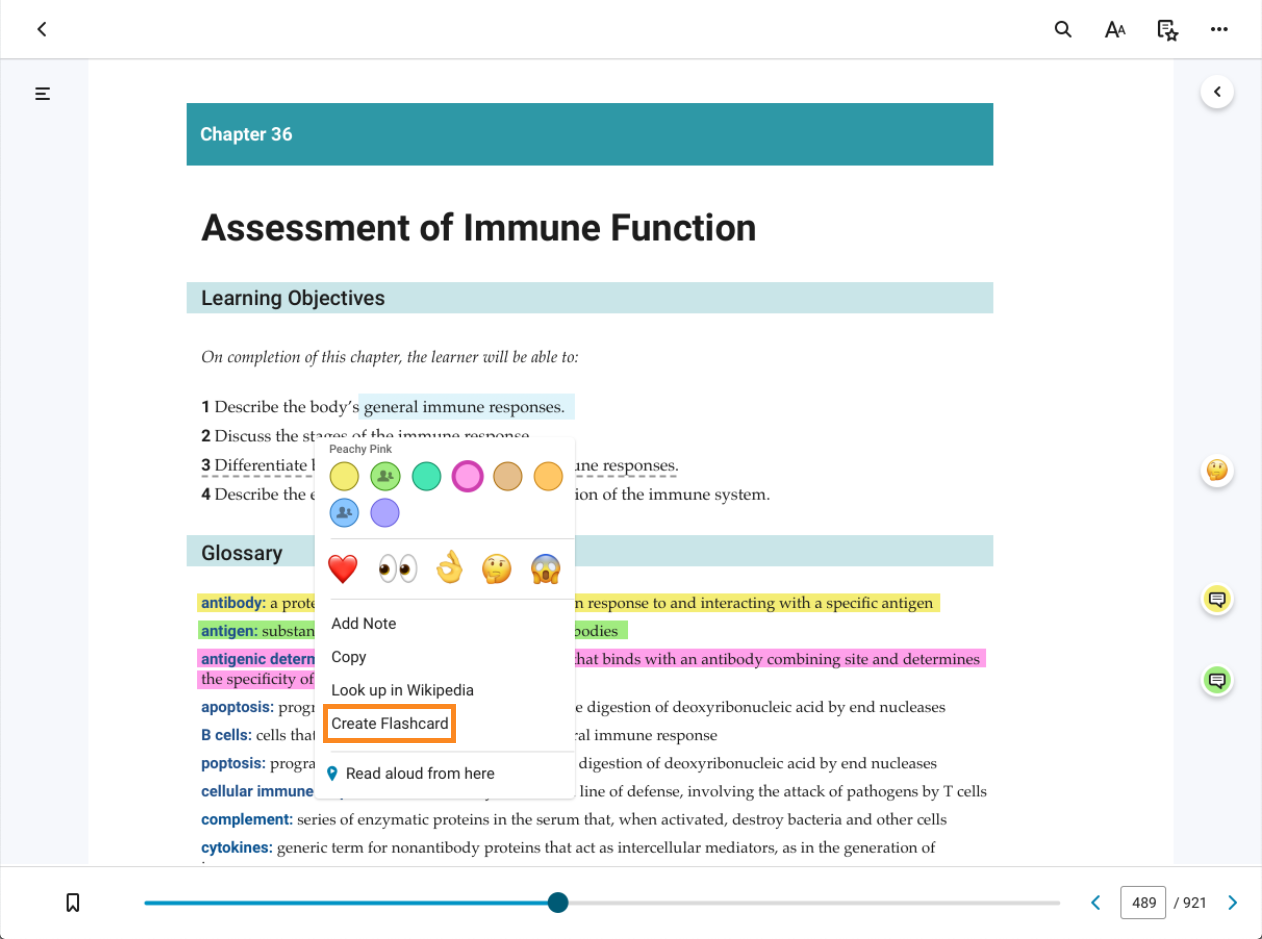
Task: Open table of contents menu icon
Action: pos(43,94)
